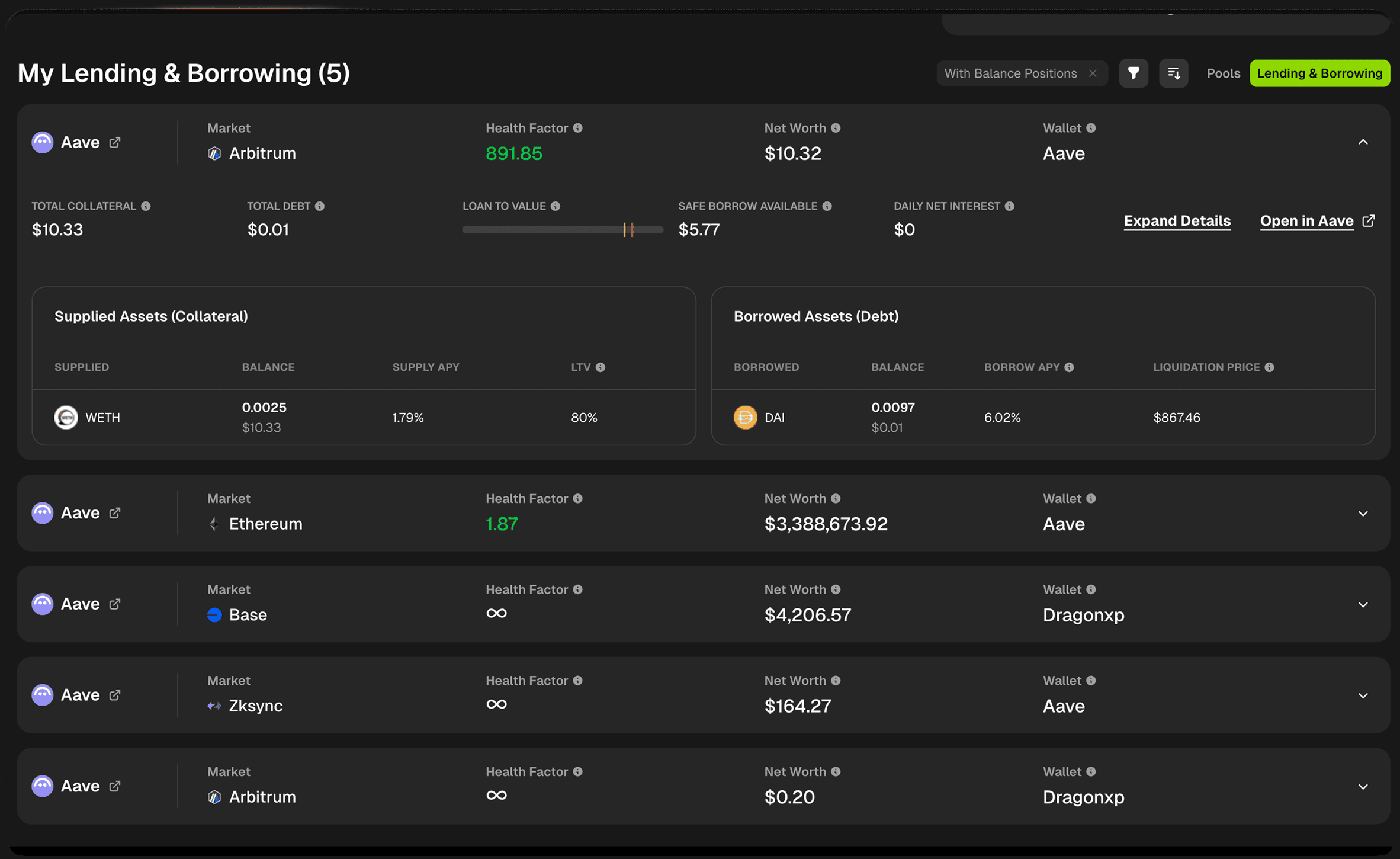The height and width of the screenshot is (859, 1400).
Task: Expand the Aave Ethereum position row
Action: click(x=1363, y=514)
